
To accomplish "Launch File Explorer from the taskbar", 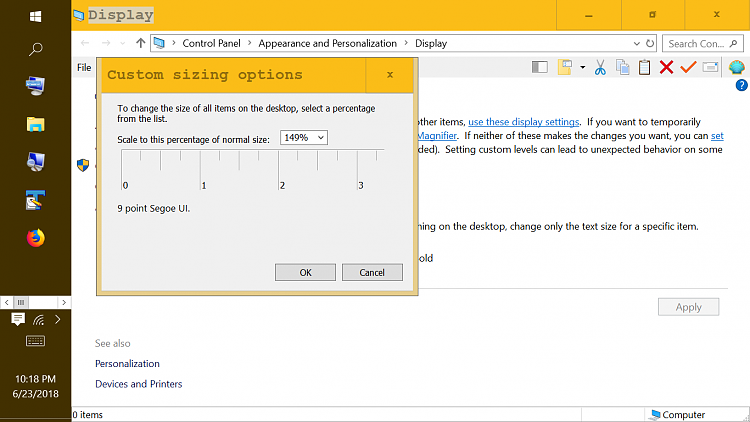I will pyautogui.click(x=35, y=124).
